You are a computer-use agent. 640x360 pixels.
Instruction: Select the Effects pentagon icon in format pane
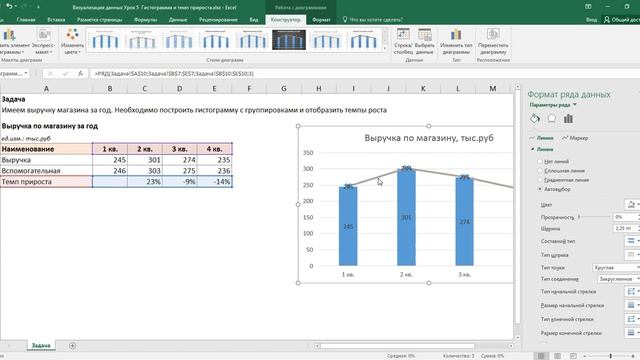pyautogui.click(x=551, y=119)
